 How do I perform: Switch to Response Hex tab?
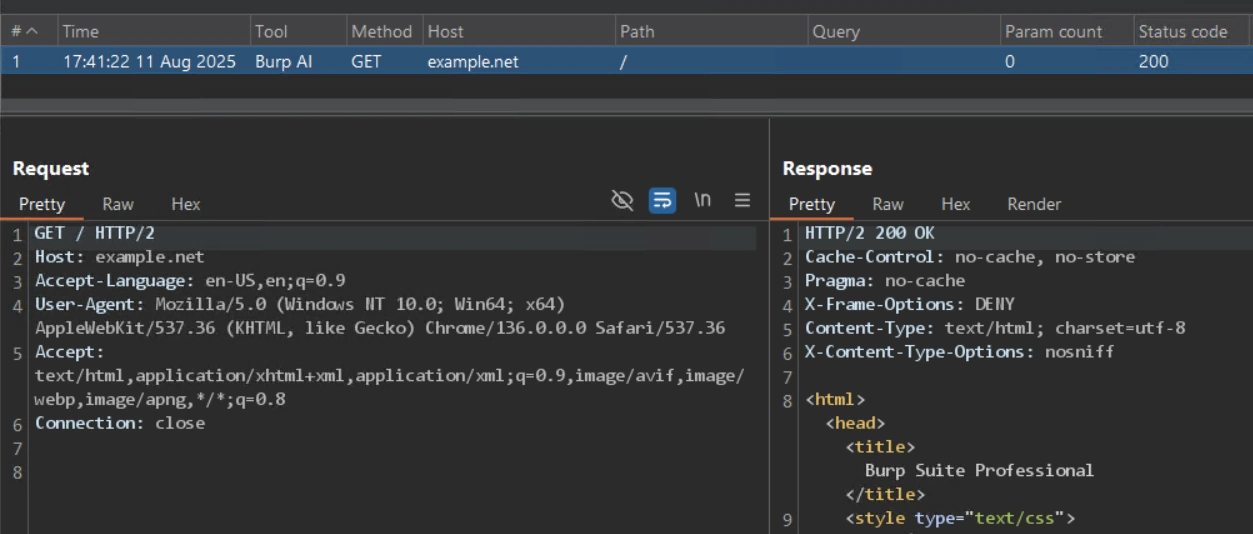pos(955,204)
